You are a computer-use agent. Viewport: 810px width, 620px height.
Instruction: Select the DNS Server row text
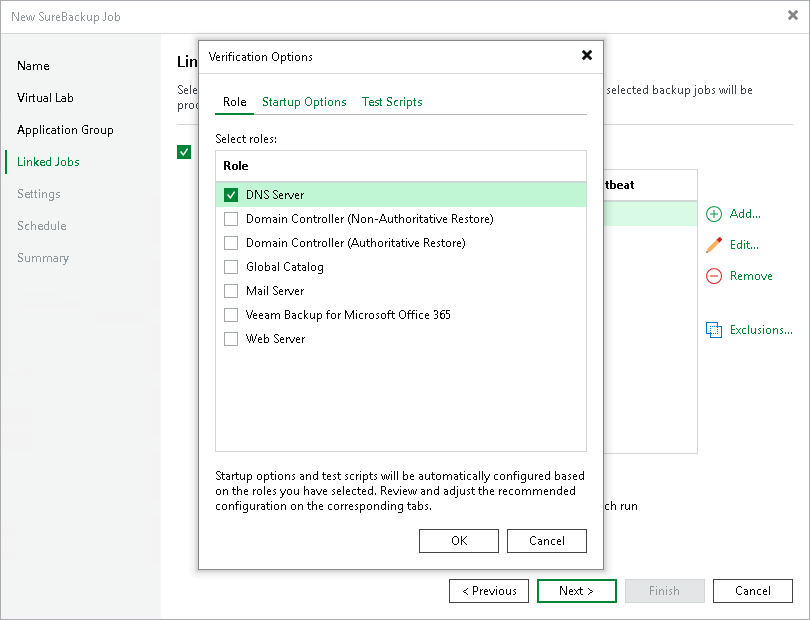pos(275,195)
